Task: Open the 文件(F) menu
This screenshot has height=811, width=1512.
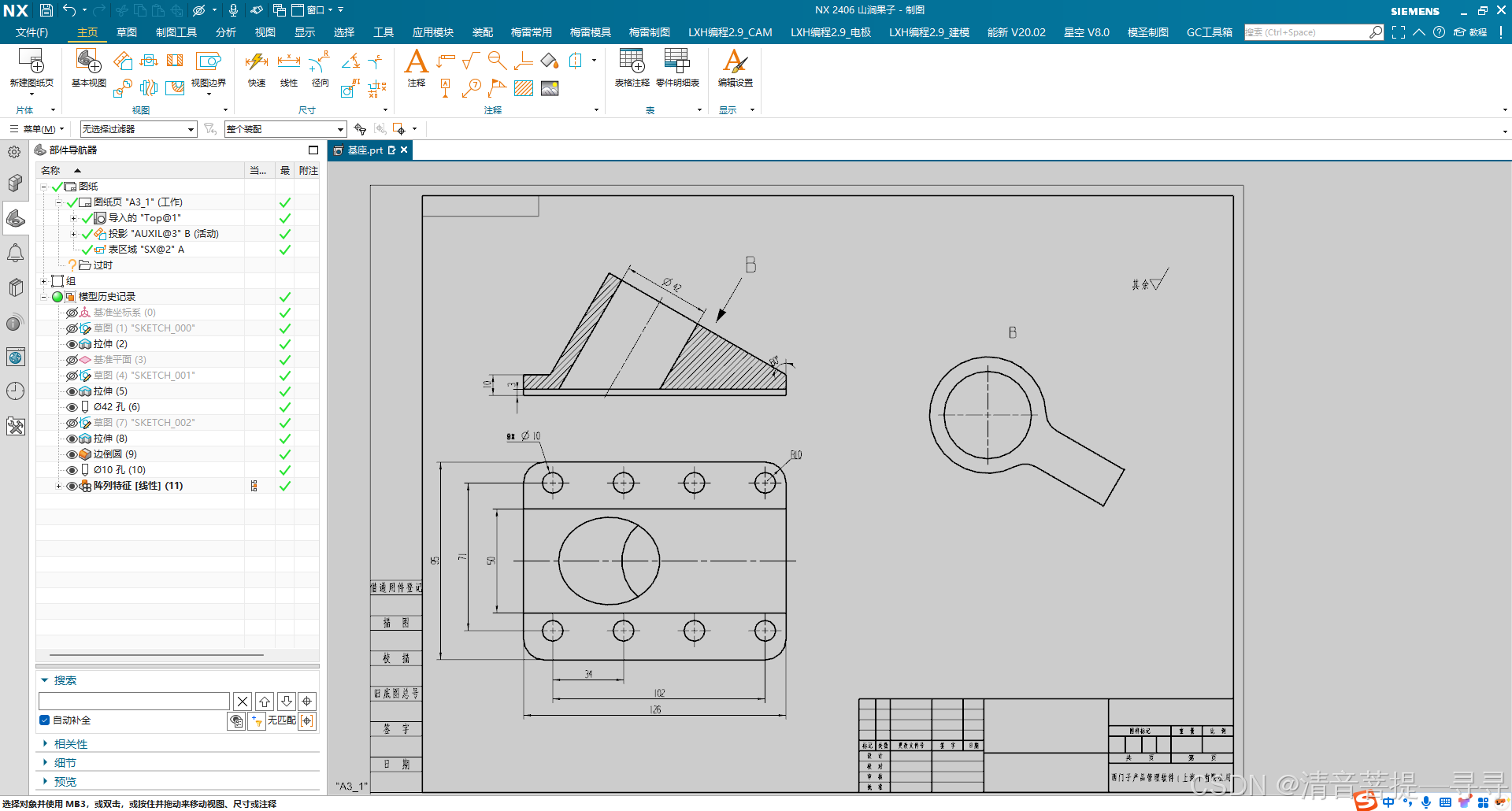Action: pos(31,32)
